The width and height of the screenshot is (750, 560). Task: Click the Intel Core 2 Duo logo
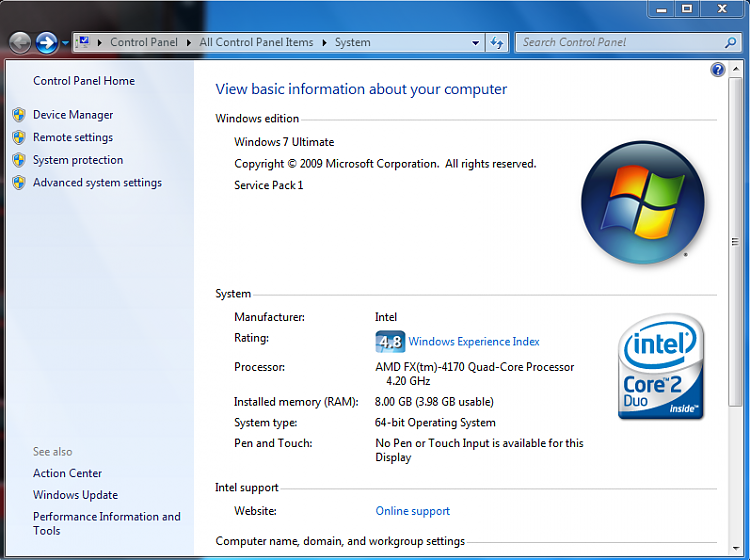click(661, 367)
